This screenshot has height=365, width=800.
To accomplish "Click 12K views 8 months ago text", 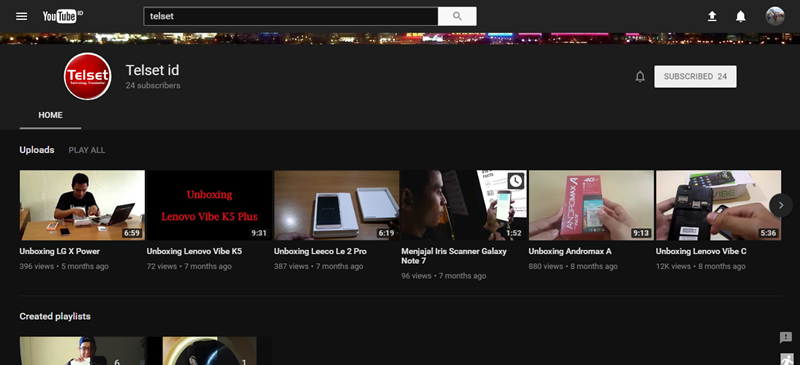I will (701, 266).
